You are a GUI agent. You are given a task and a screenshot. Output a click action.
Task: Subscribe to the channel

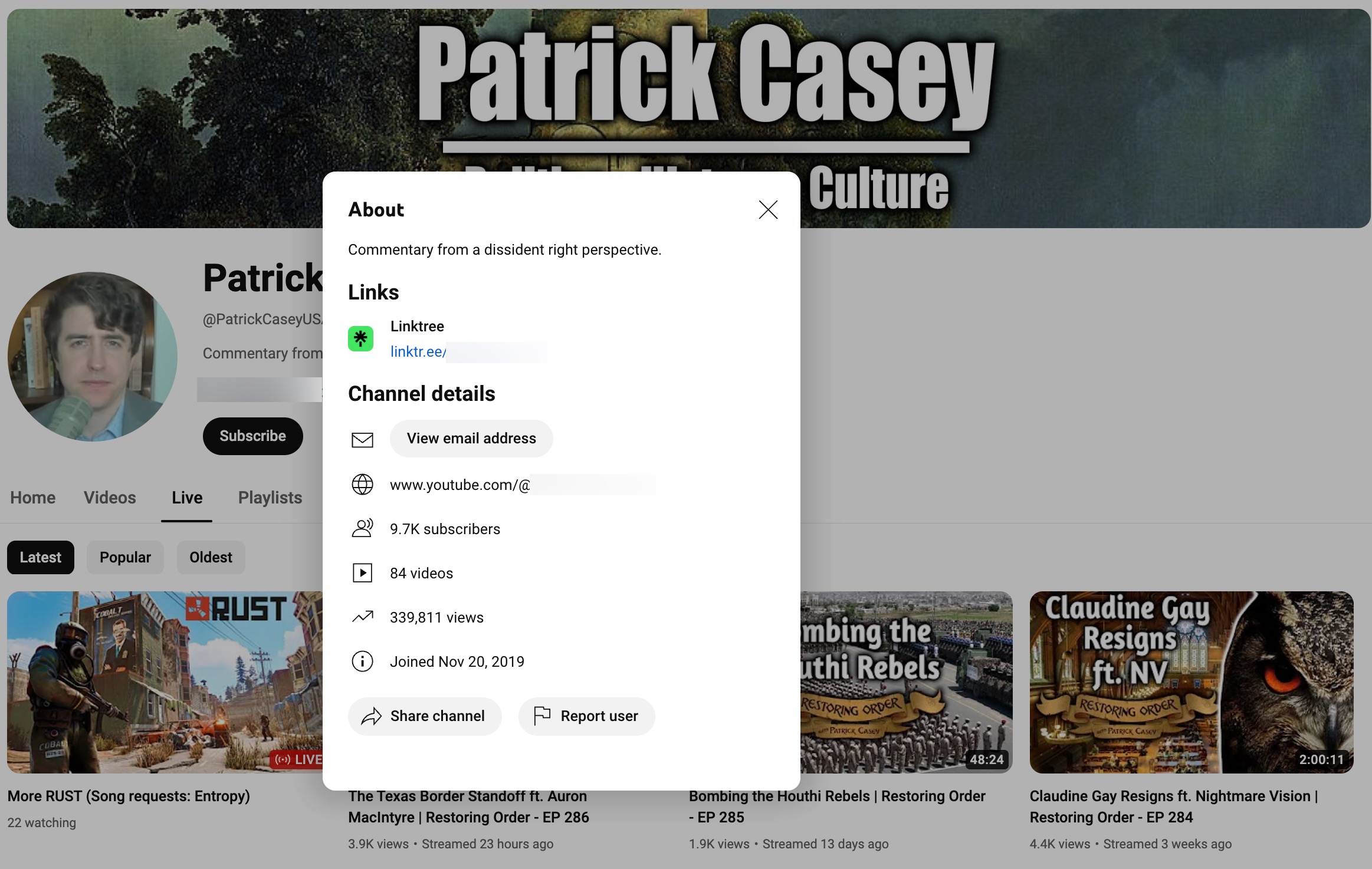[x=252, y=436]
